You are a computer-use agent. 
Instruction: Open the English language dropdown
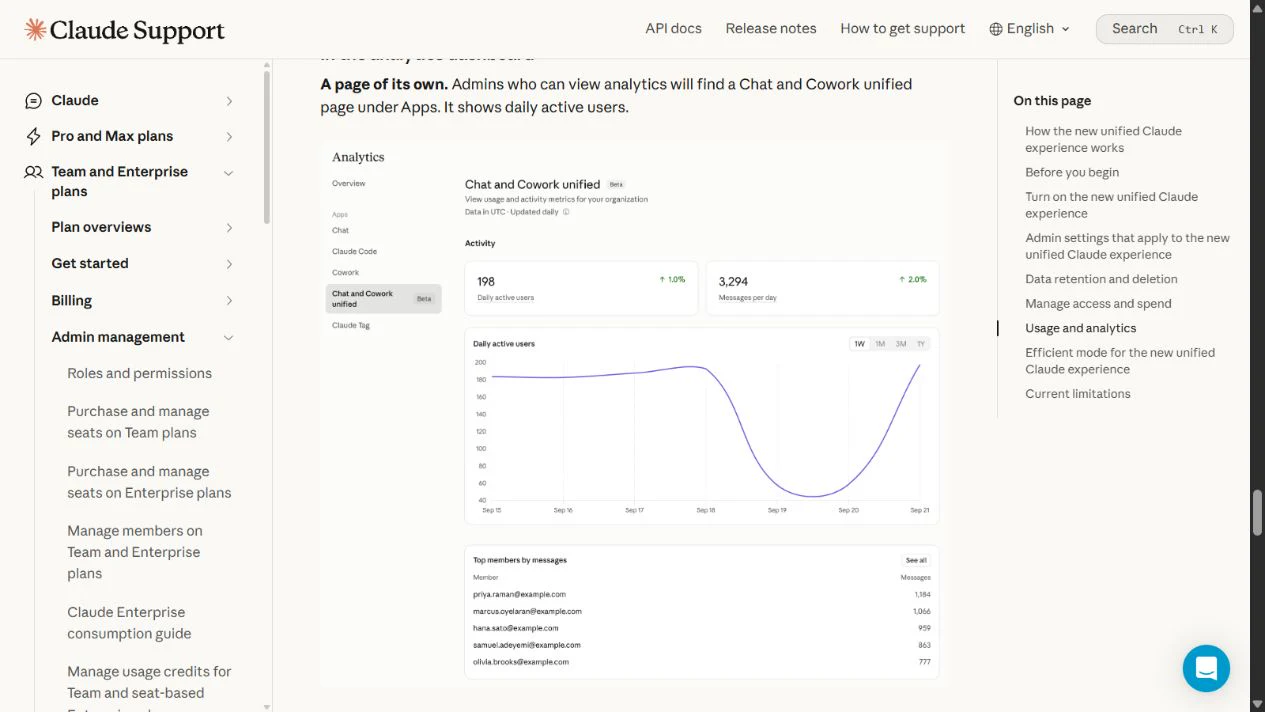coord(1030,29)
